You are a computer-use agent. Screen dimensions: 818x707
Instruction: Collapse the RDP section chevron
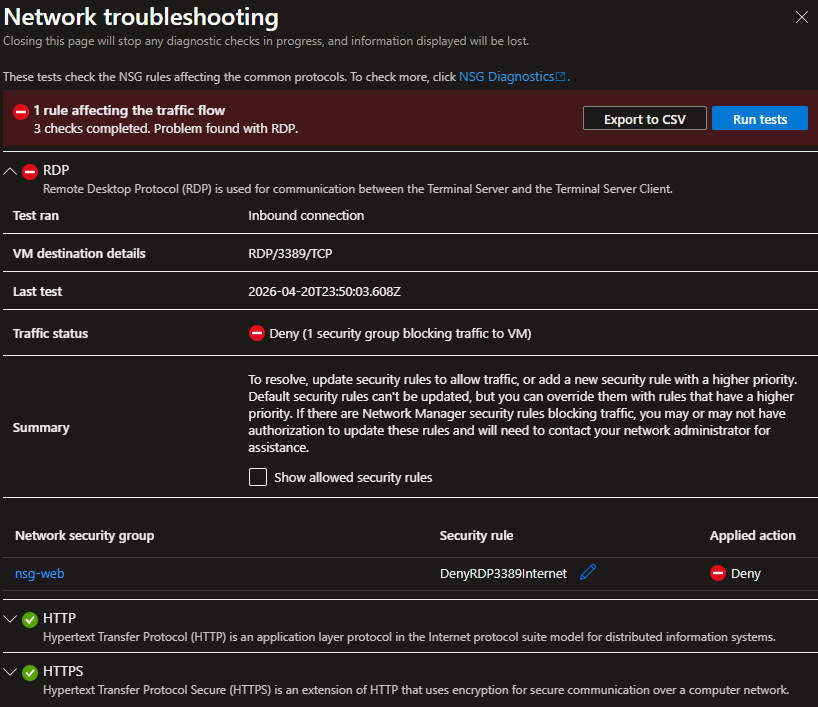(10, 171)
